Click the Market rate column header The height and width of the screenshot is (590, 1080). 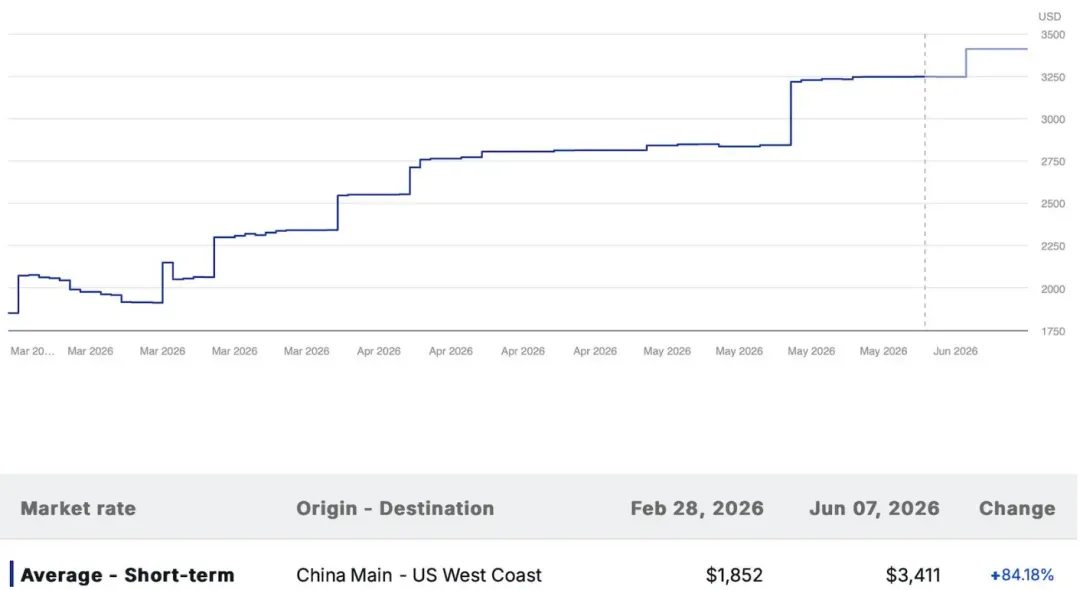point(79,508)
